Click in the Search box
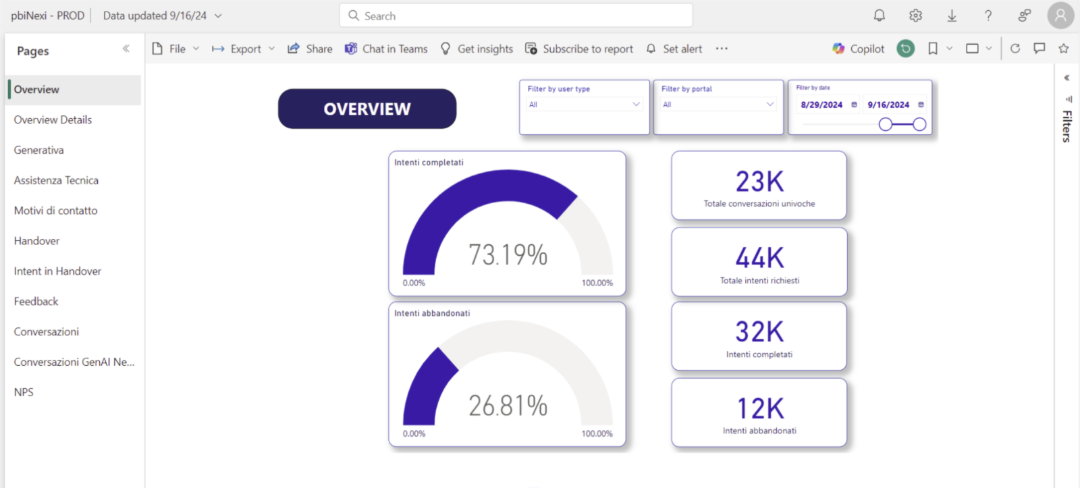The width and height of the screenshot is (1080, 489). tap(516, 15)
